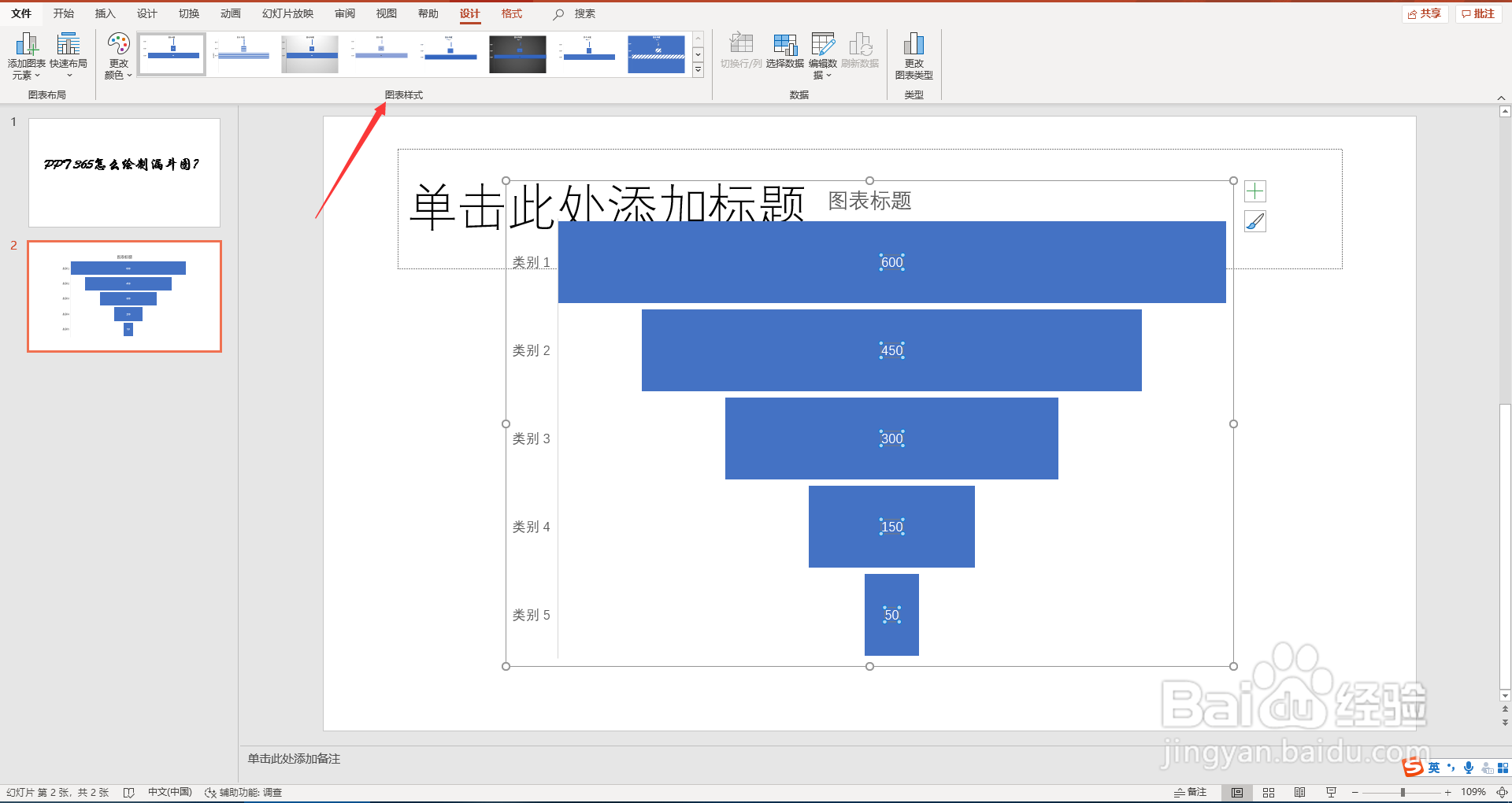The width and height of the screenshot is (1512, 803).
Task: Start slideshow from status bar icon
Action: 1331,793
